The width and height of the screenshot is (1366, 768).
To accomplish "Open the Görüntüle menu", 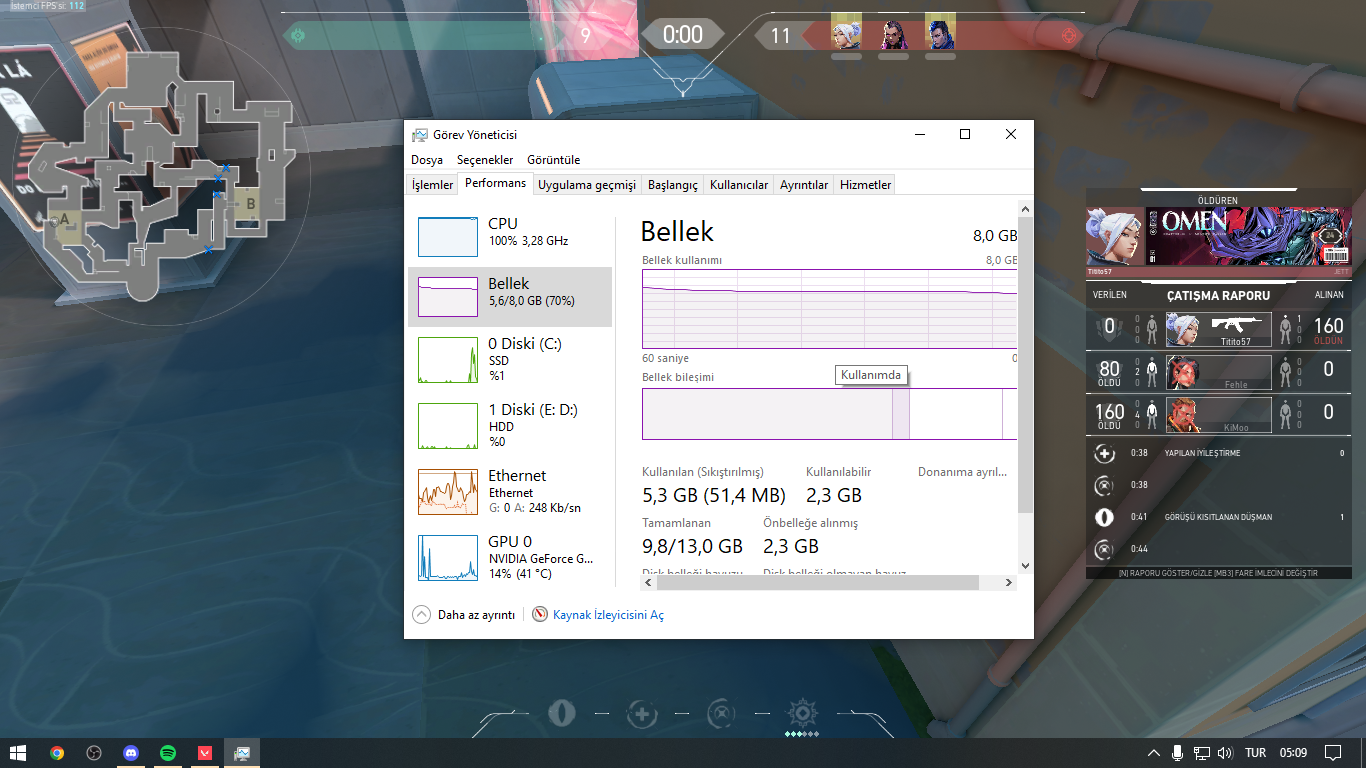I will [552, 160].
